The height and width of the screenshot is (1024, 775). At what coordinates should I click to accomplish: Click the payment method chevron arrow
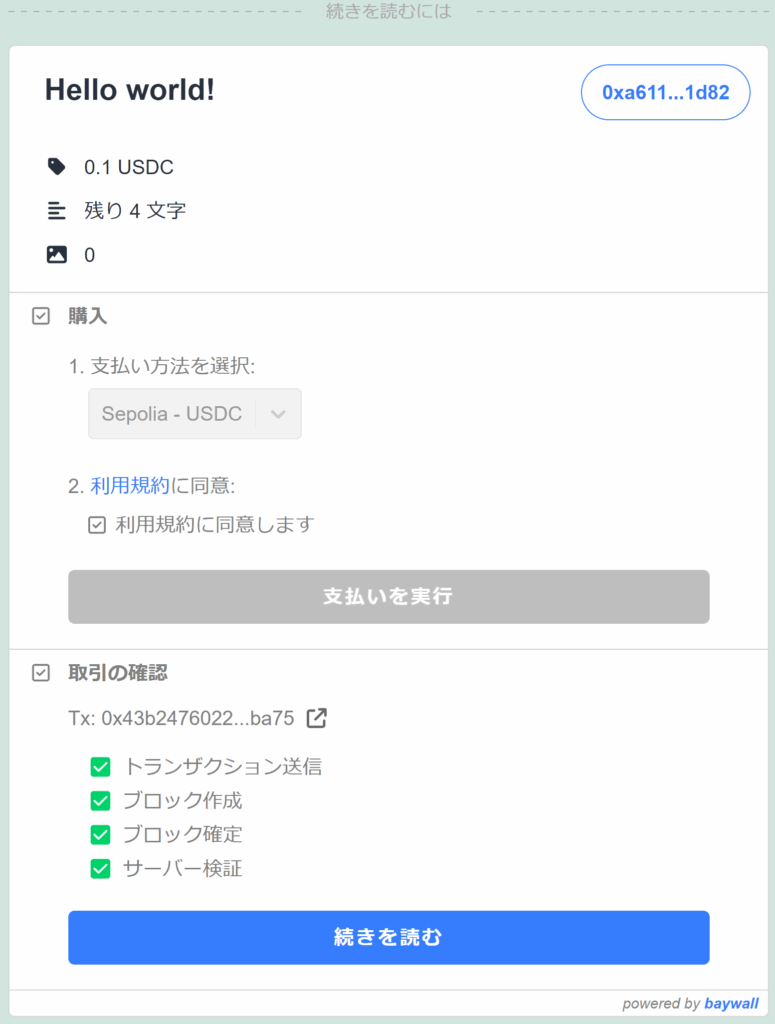279,414
